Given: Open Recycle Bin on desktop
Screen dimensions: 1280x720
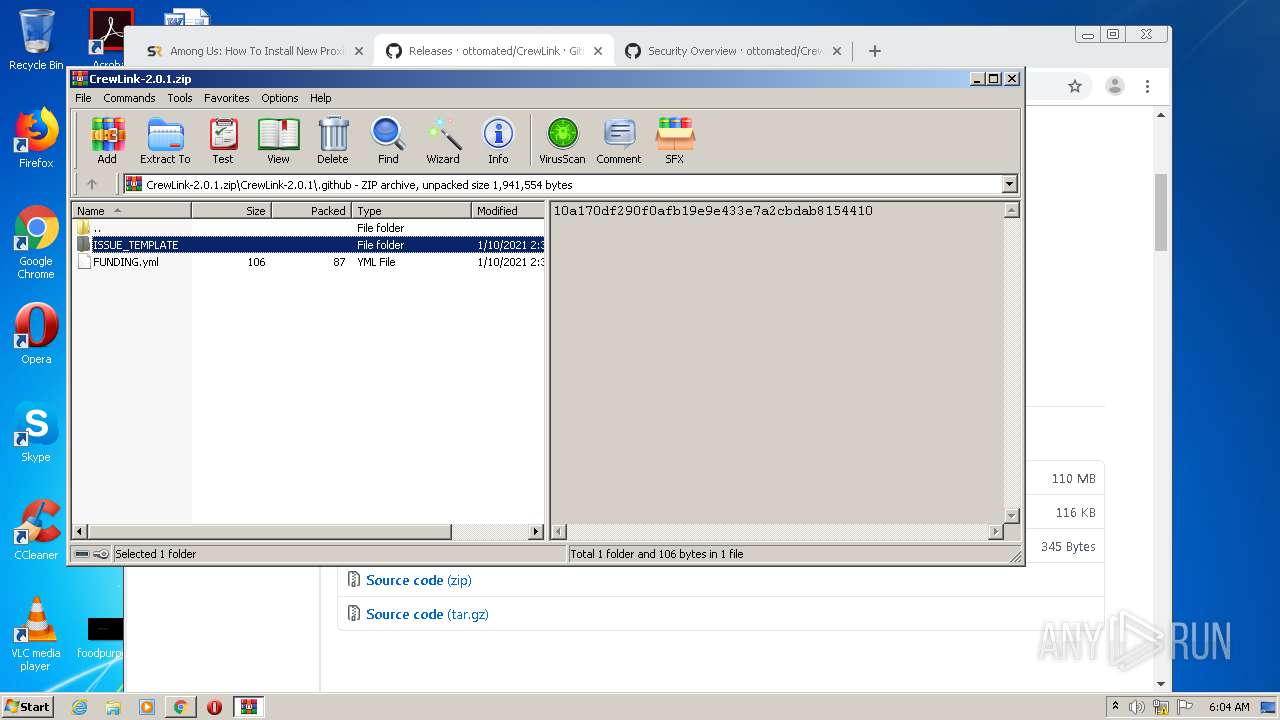Looking at the screenshot, I should tap(36, 40).
